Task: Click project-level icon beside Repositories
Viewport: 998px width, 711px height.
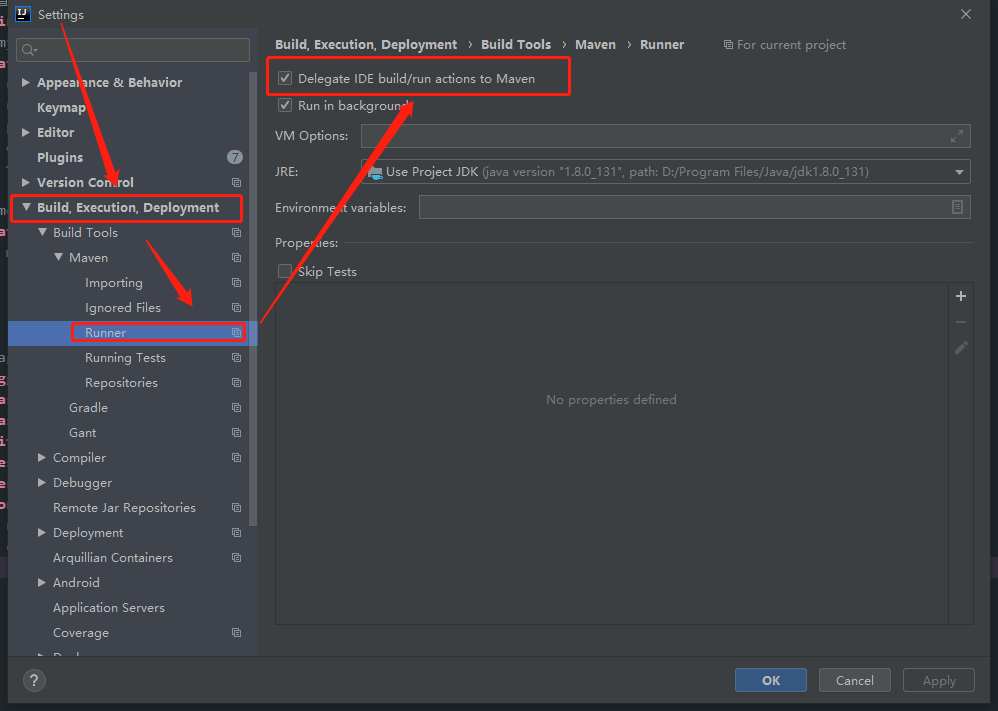Action: (x=236, y=383)
